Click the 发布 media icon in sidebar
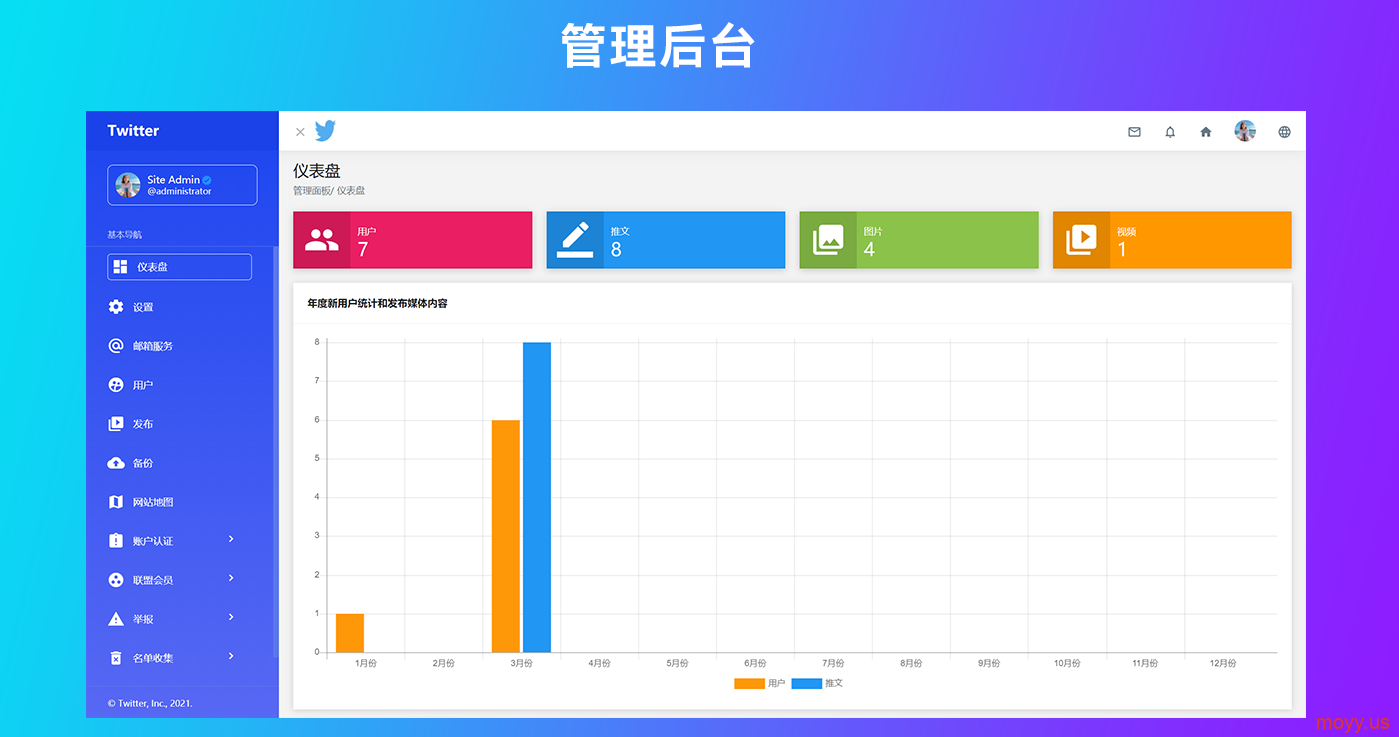The width and height of the screenshot is (1399, 737). tap(116, 424)
